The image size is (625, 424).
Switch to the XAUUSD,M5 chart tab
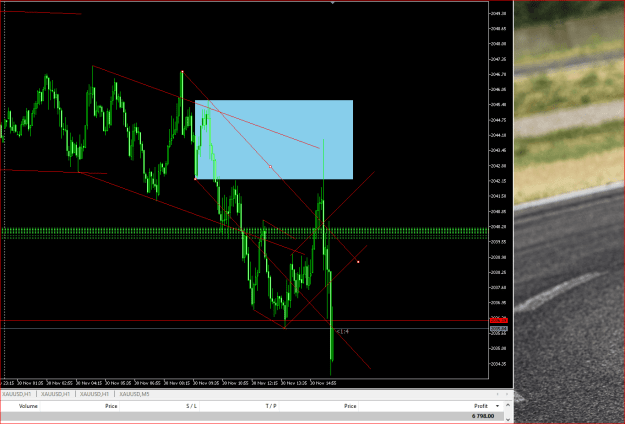coord(134,394)
